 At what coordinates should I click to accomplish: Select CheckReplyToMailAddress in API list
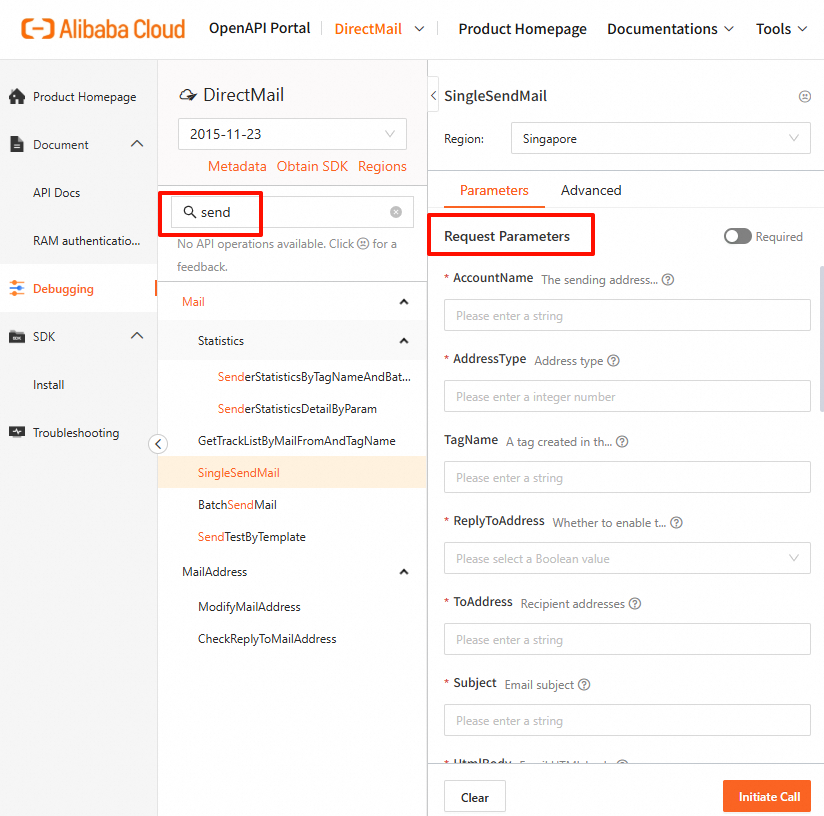click(x=267, y=639)
